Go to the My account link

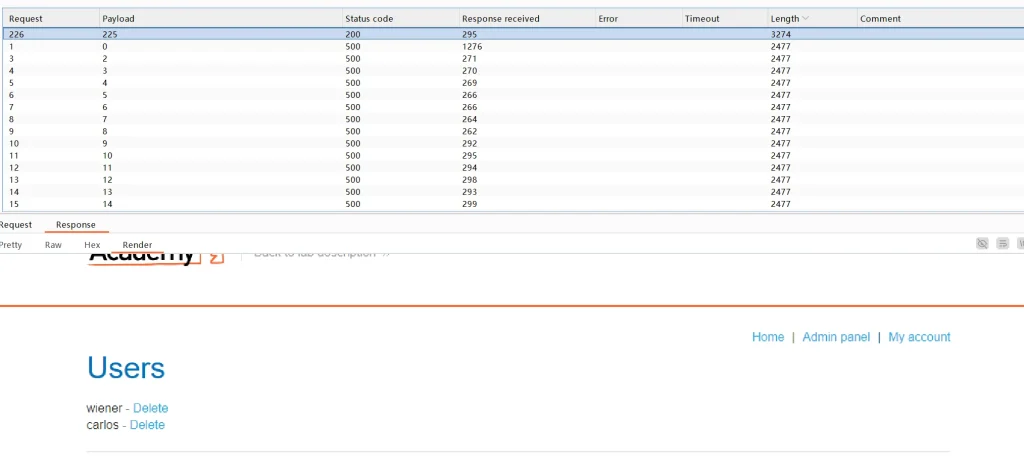(919, 337)
